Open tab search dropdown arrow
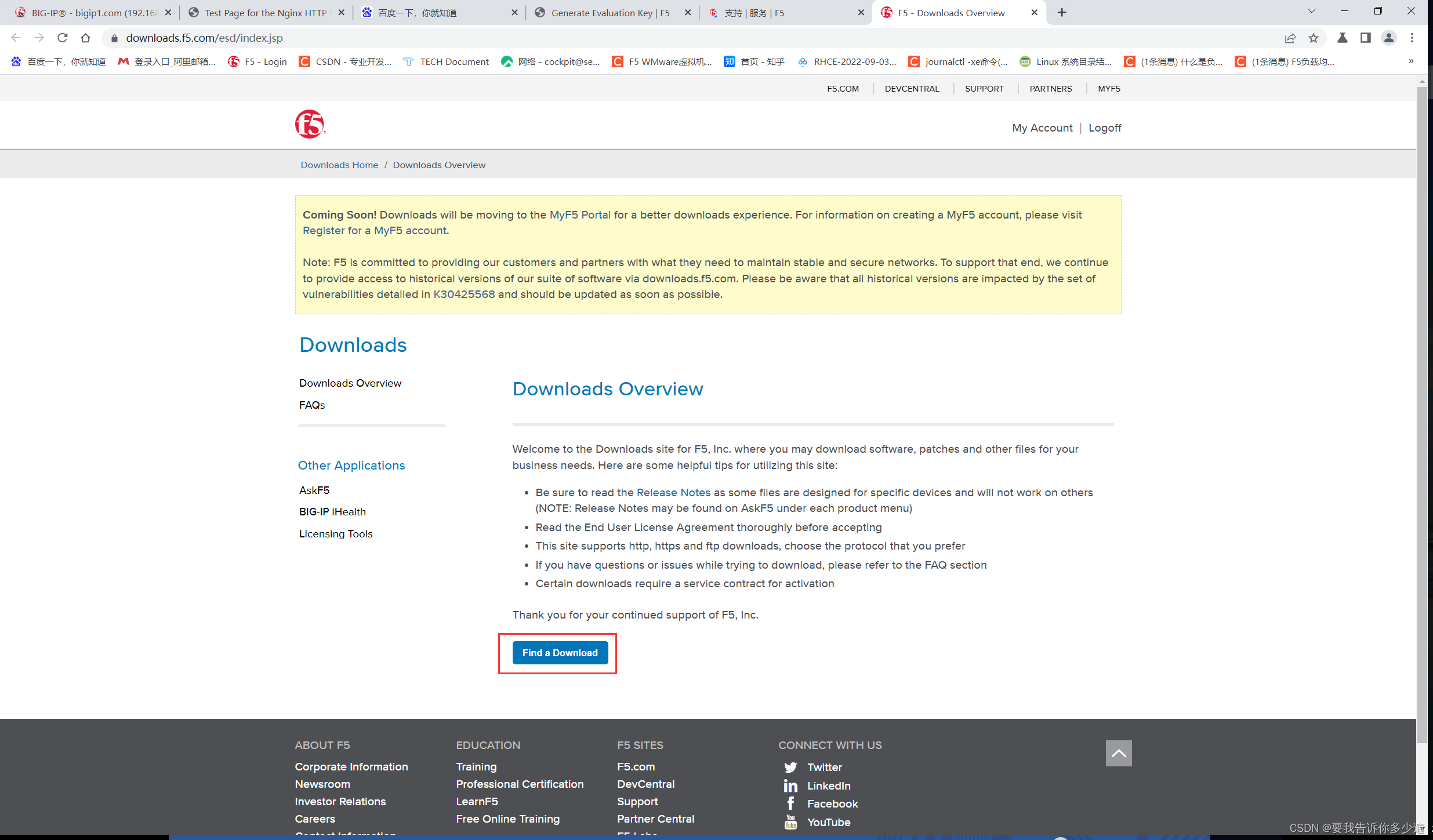The width and height of the screenshot is (1433, 840). point(1312,12)
